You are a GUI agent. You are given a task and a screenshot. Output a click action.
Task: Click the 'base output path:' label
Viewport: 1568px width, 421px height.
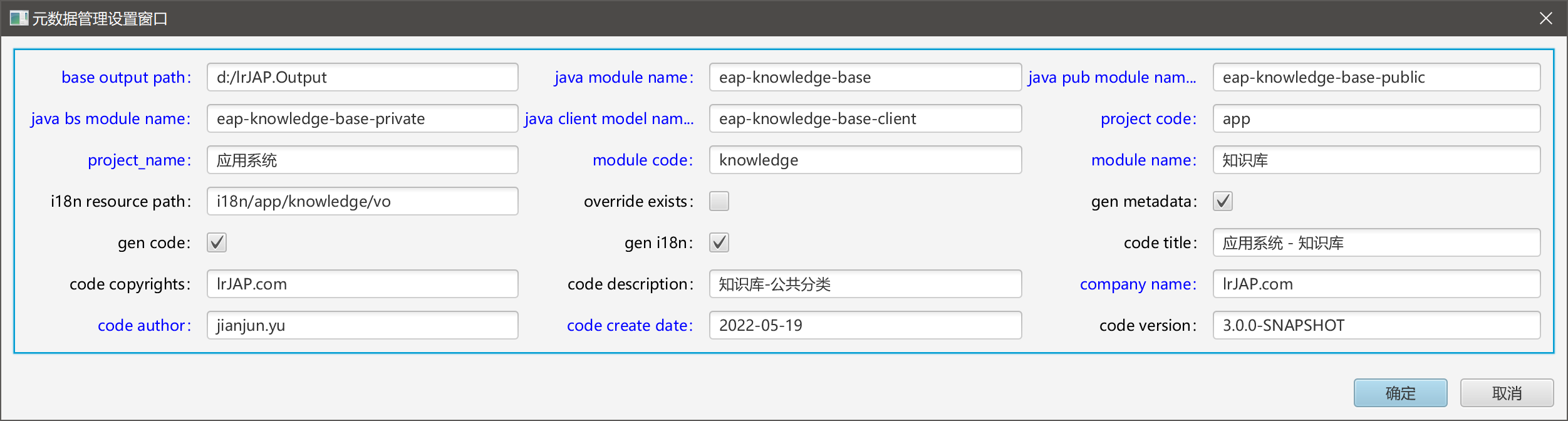[x=127, y=77]
